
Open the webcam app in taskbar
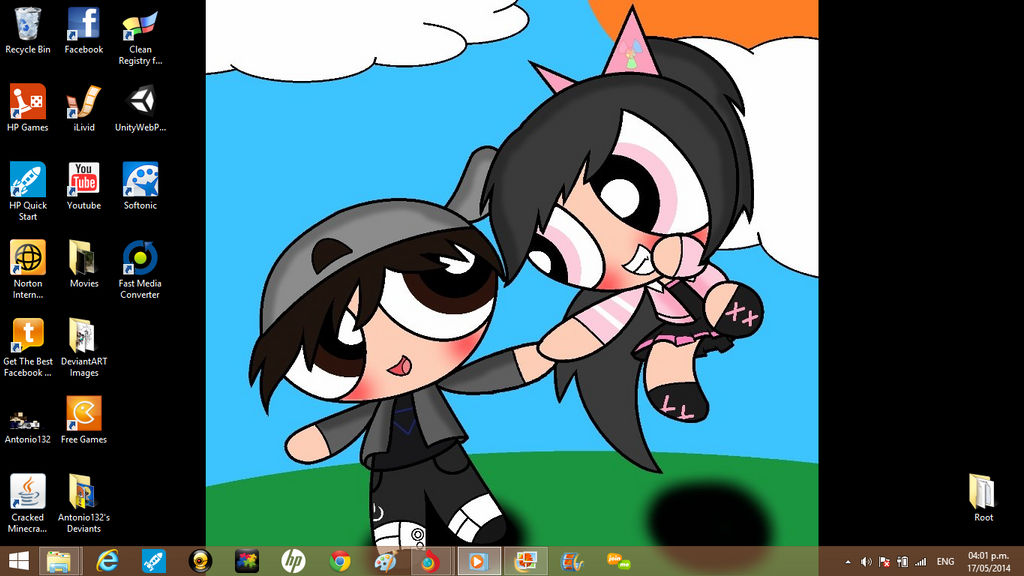(x=200, y=561)
